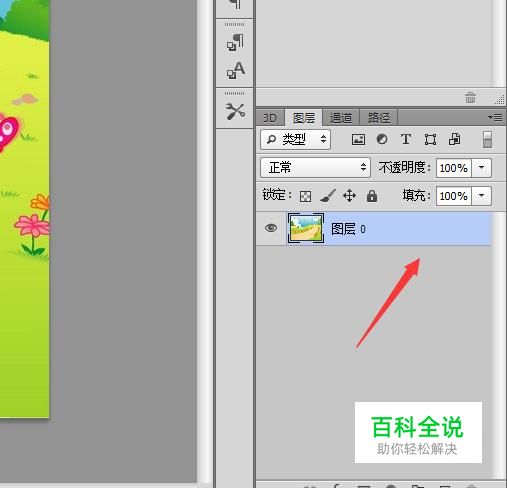Toggle the layer filtering switch

pyautogui.click(x=487, y=139)
